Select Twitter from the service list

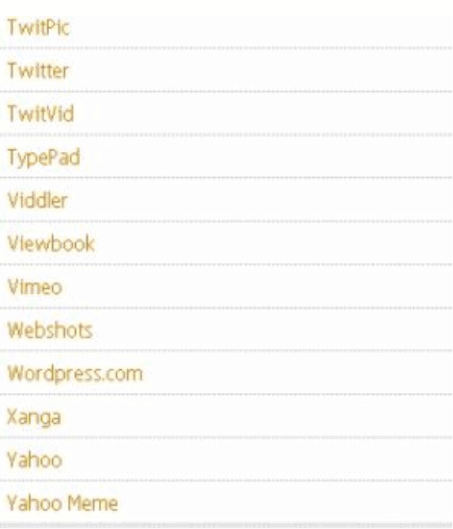coord(38,71)
